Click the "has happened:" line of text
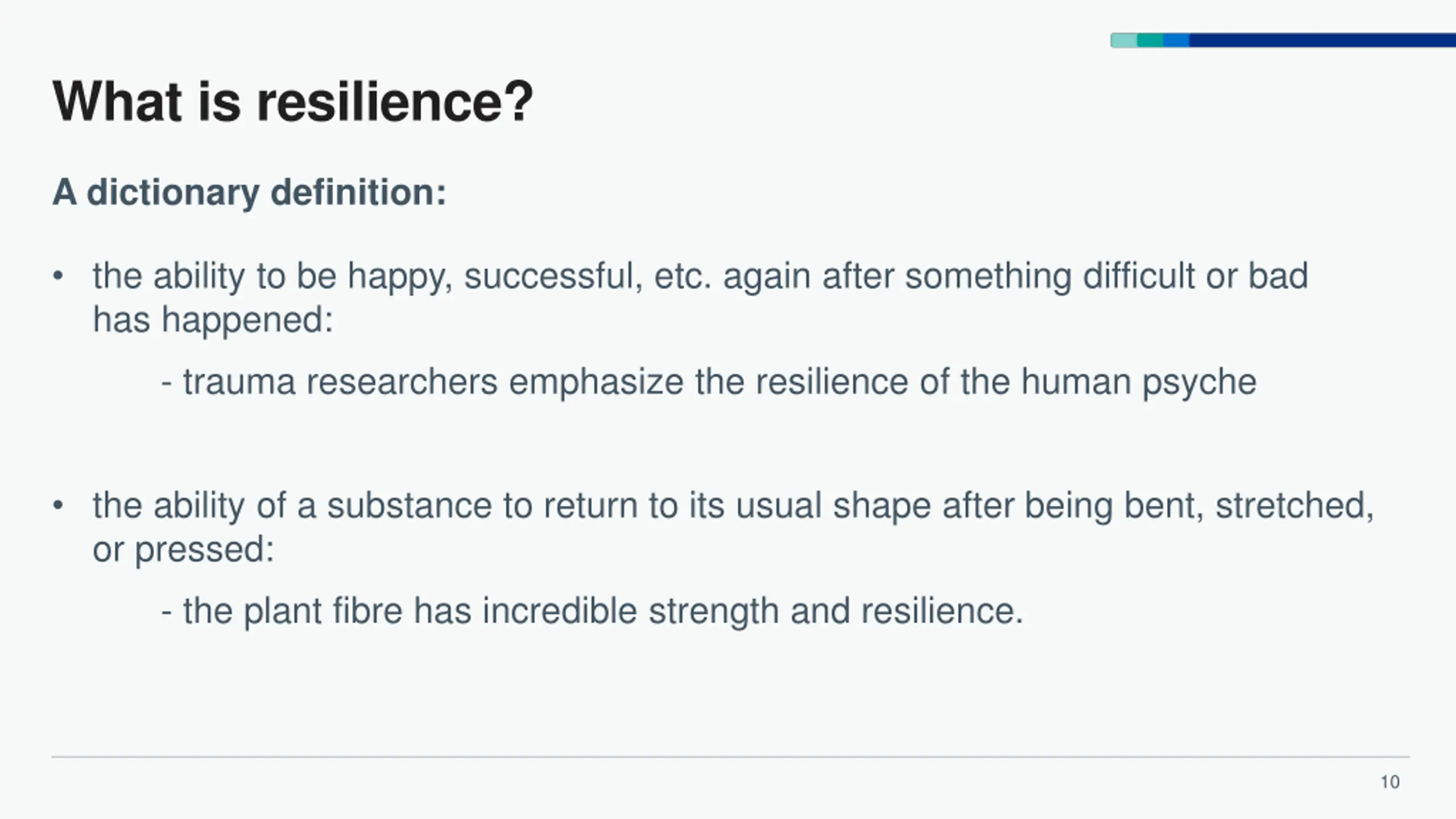This screenshot has width=1456, height=819. click(x=213, y=320)
